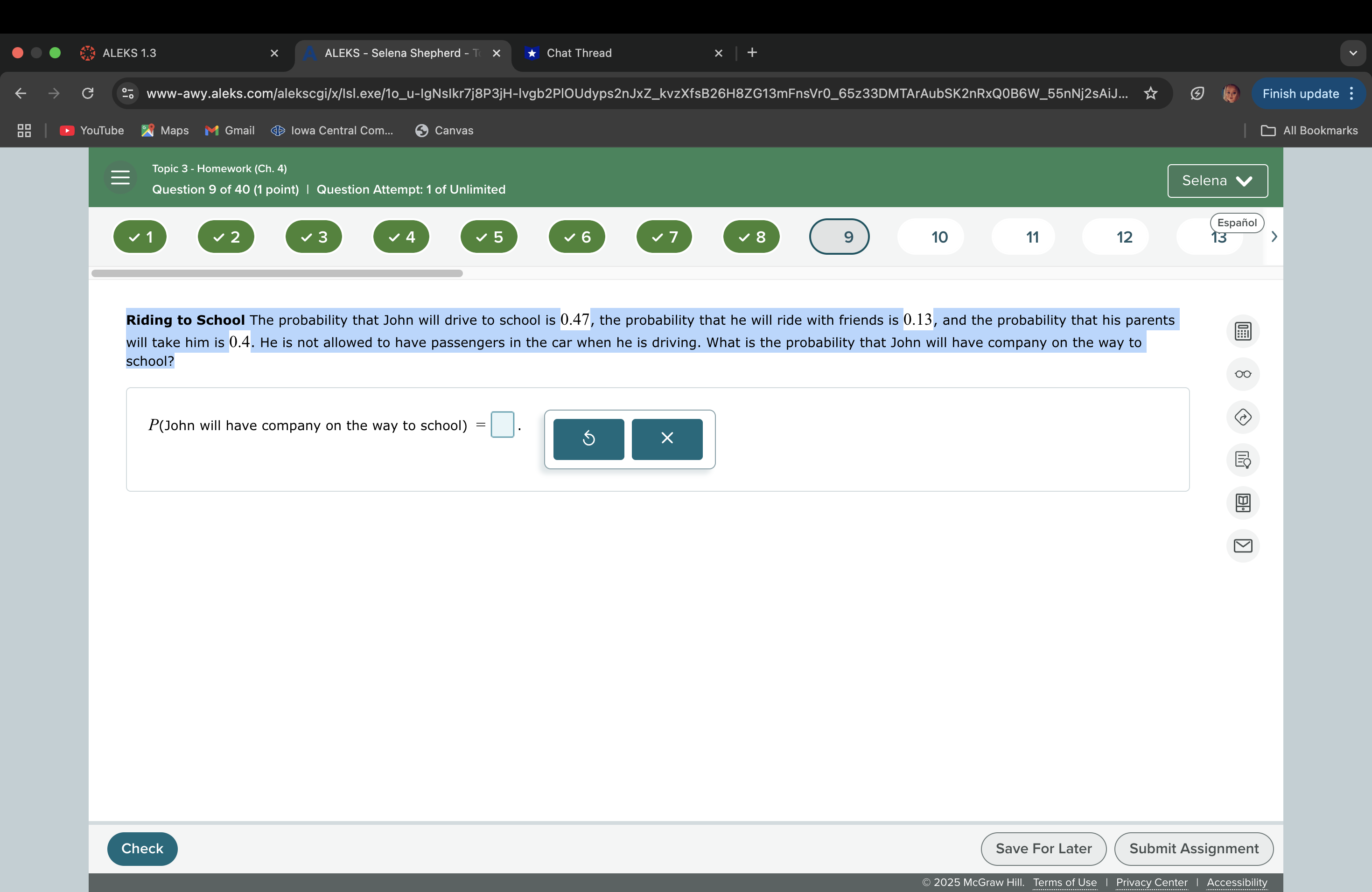This screenshot has height=892, width=1372.
Task: Open the dictionary search icon
Action: pos(1242,460)
